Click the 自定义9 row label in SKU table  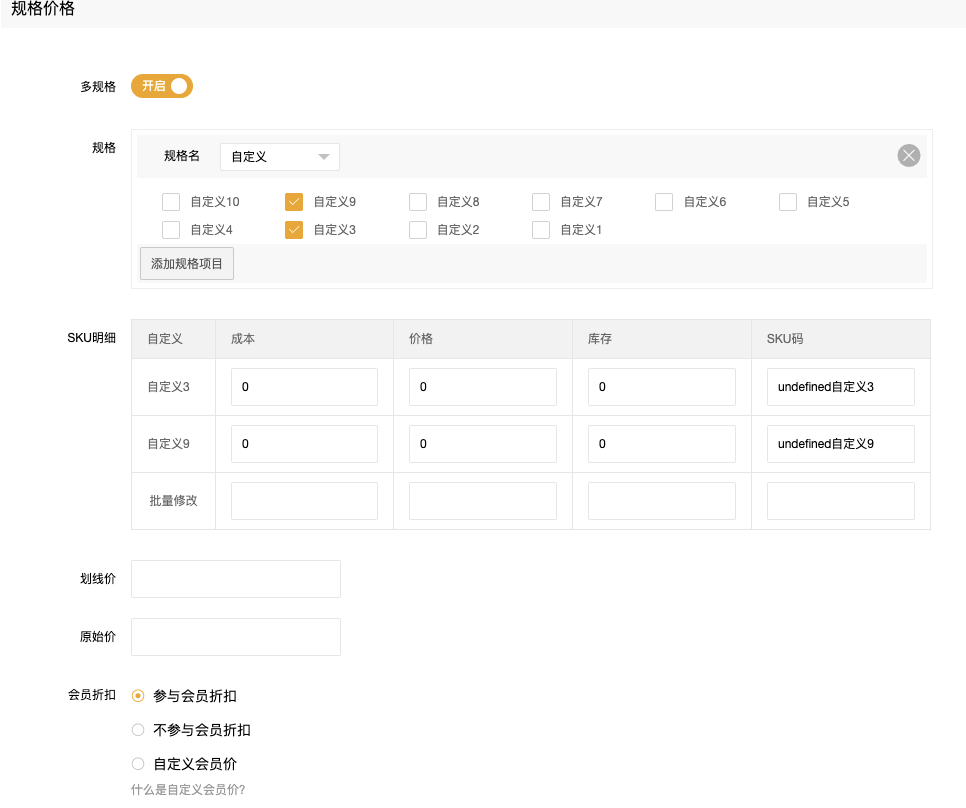pos(169,444)
